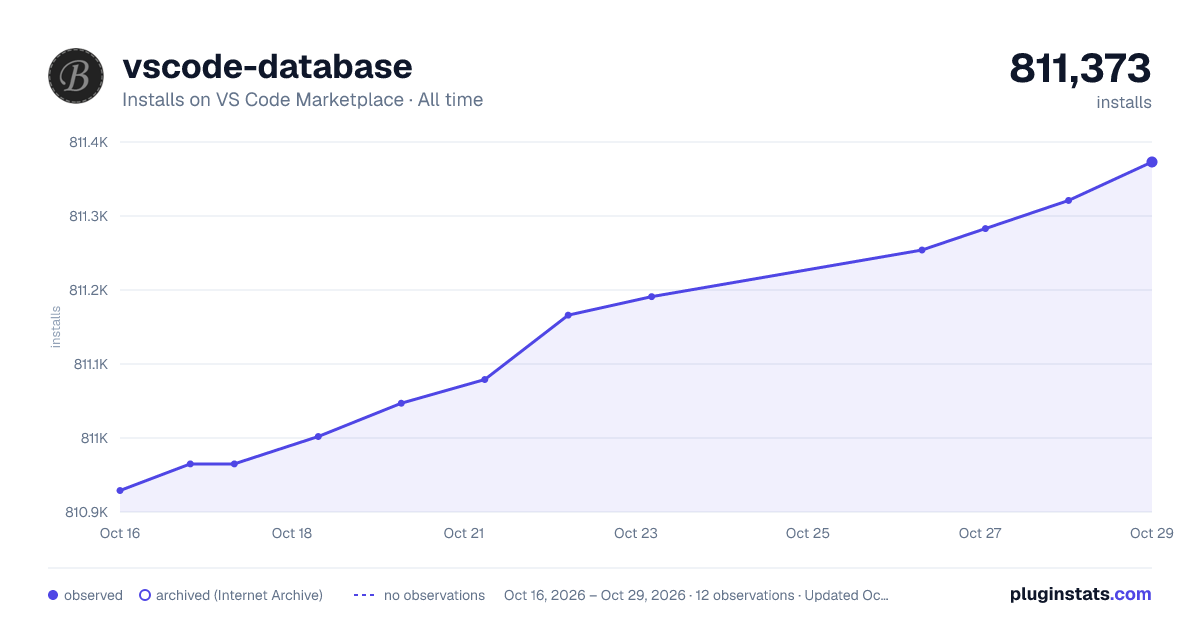Click the Oct 18 x-axis label
Screen dimensions: 1200x630
pos(292,533)
